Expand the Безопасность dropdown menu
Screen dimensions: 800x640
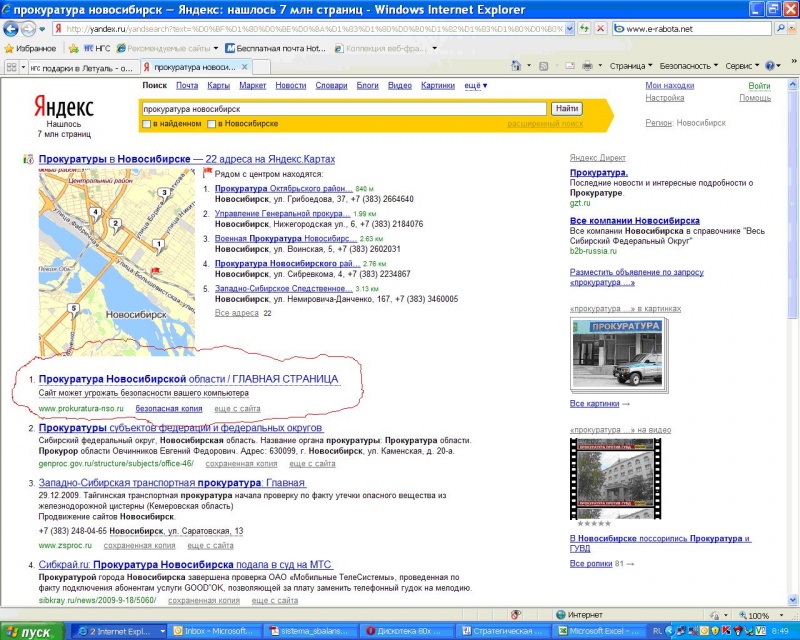coord(688,66)
